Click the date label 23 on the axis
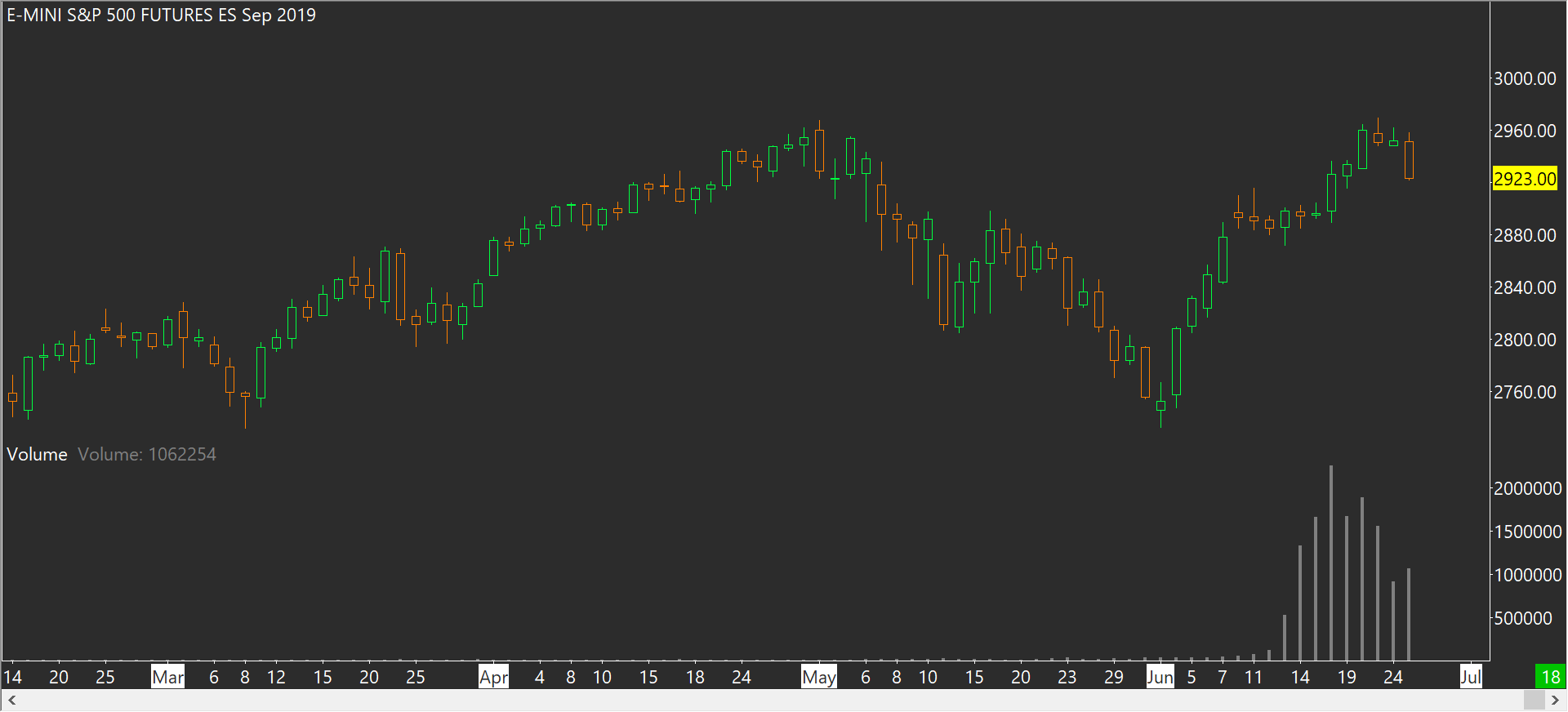This screenshot has width=1568, height=712. click(1067, 677)
